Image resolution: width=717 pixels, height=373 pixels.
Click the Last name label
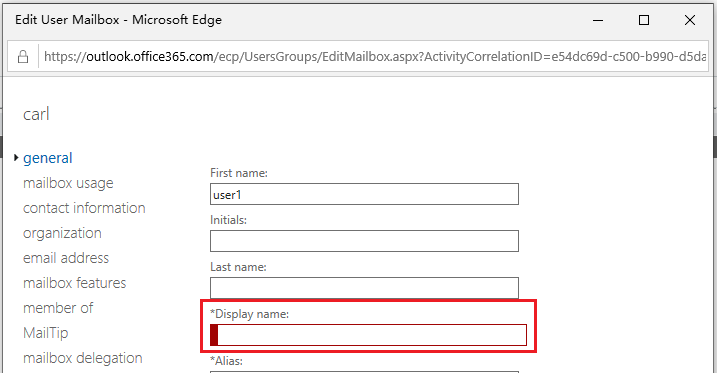(x=238, y=267)
